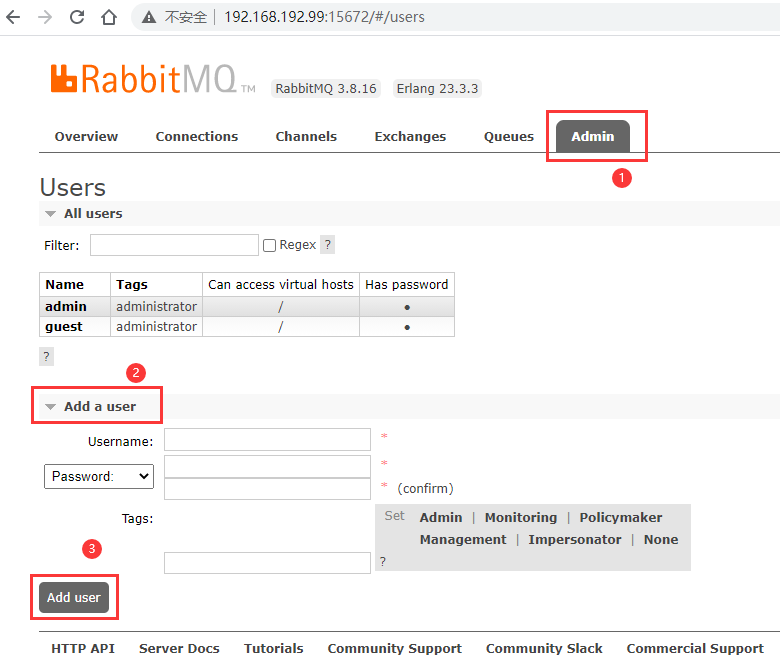
Task: Switch to the Overview tab
Action: pyautogui.click(x=87, y=137)
